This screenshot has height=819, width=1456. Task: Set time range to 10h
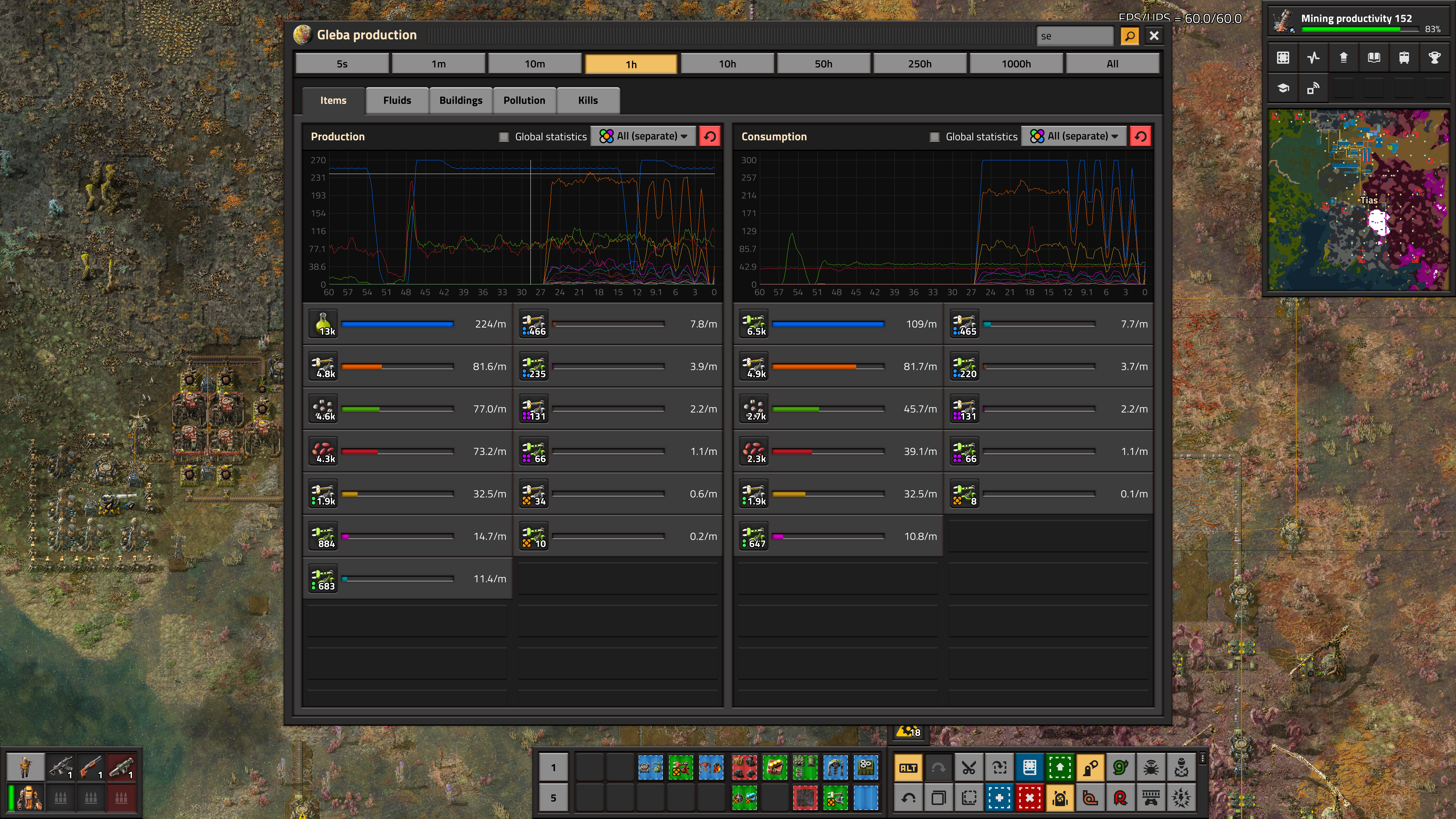[728, 64]
